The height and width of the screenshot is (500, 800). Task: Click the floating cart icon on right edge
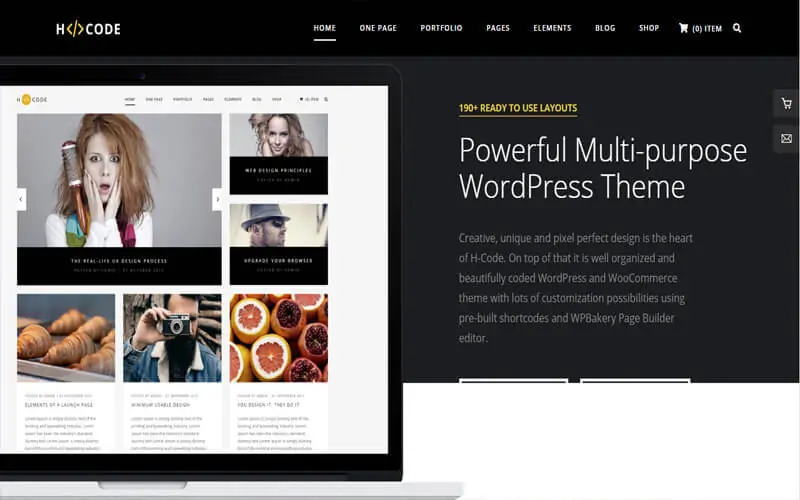(786, 104)
